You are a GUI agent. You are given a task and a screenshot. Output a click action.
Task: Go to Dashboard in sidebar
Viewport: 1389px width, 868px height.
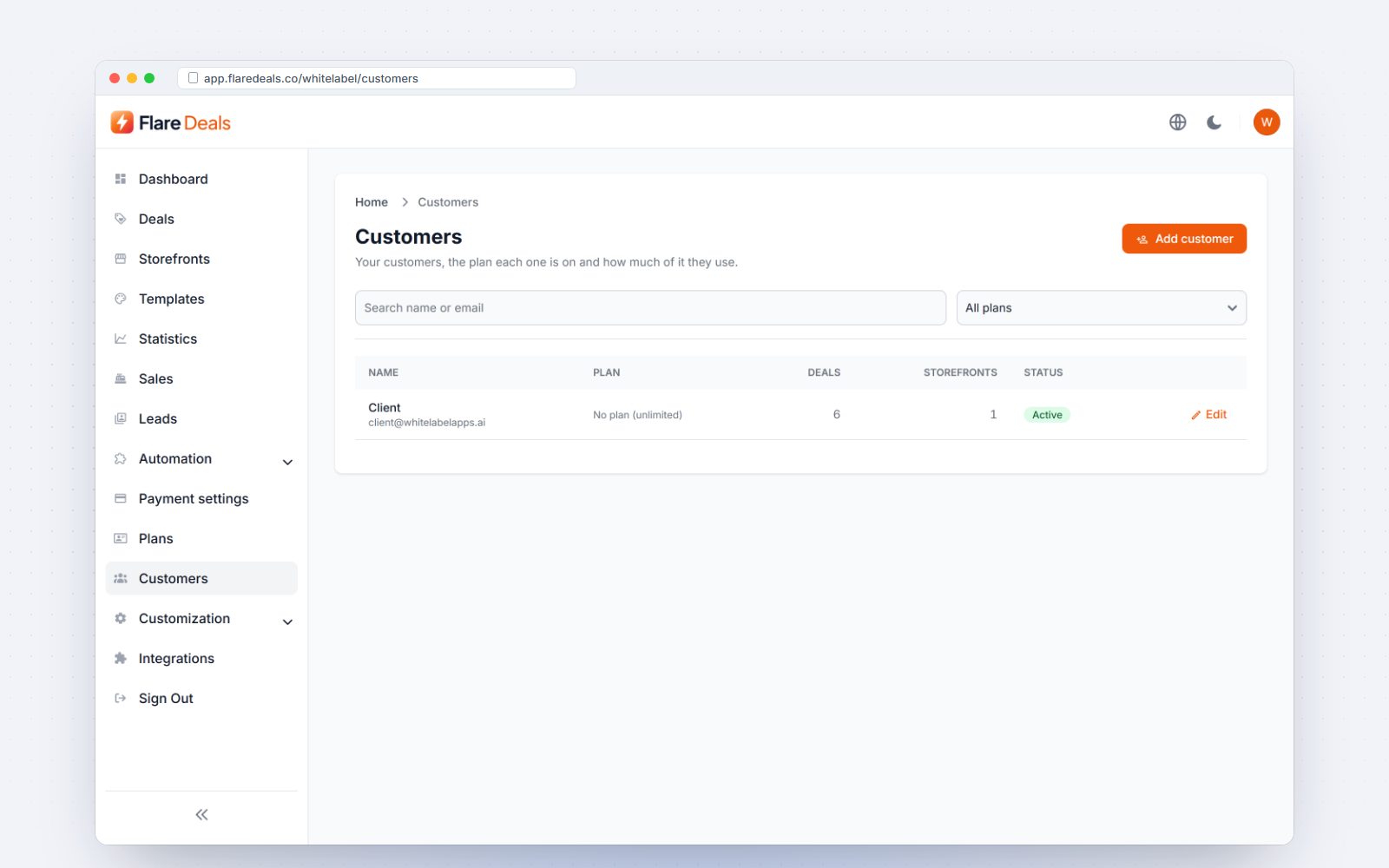[x=201, y=179]
